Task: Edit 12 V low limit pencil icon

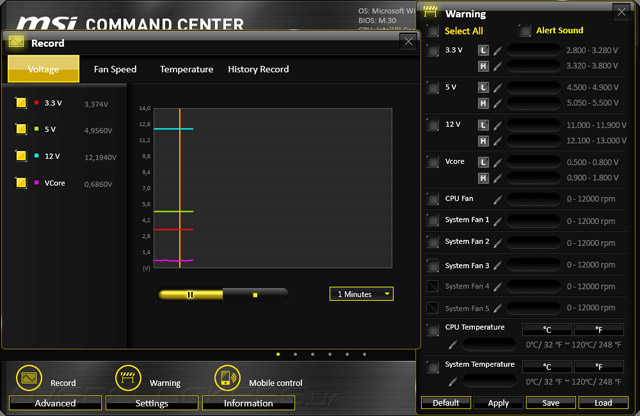Action: point(498,125)
